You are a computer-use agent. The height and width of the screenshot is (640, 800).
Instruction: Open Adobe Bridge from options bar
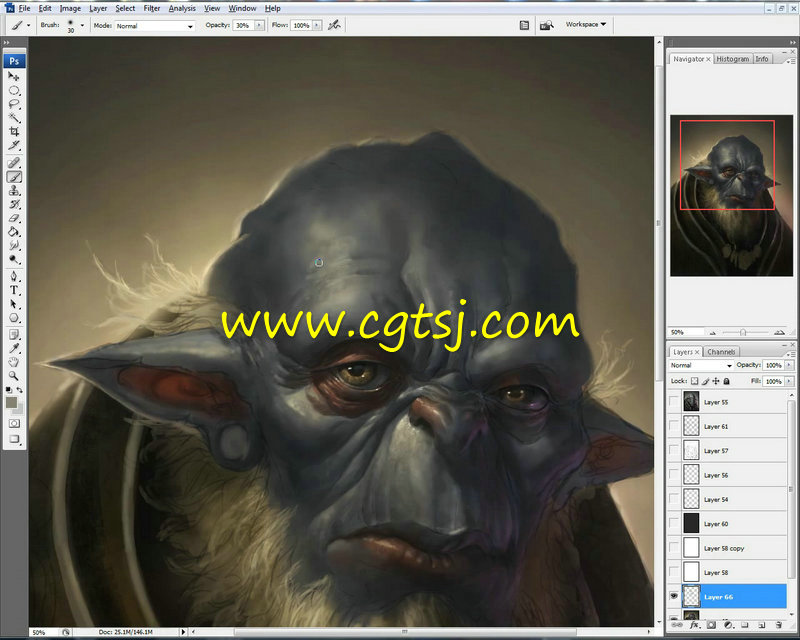point(546,25)
